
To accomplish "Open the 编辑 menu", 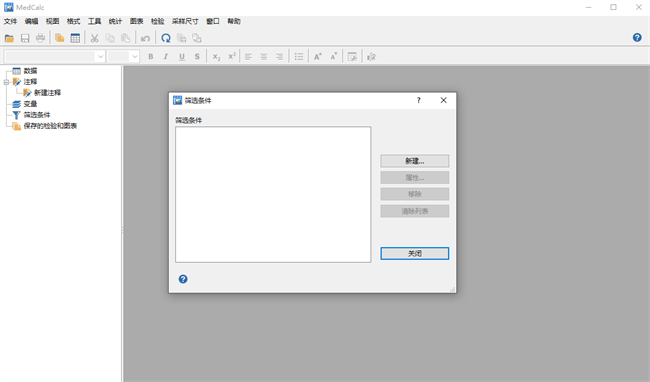I will (x=32, y=21).
